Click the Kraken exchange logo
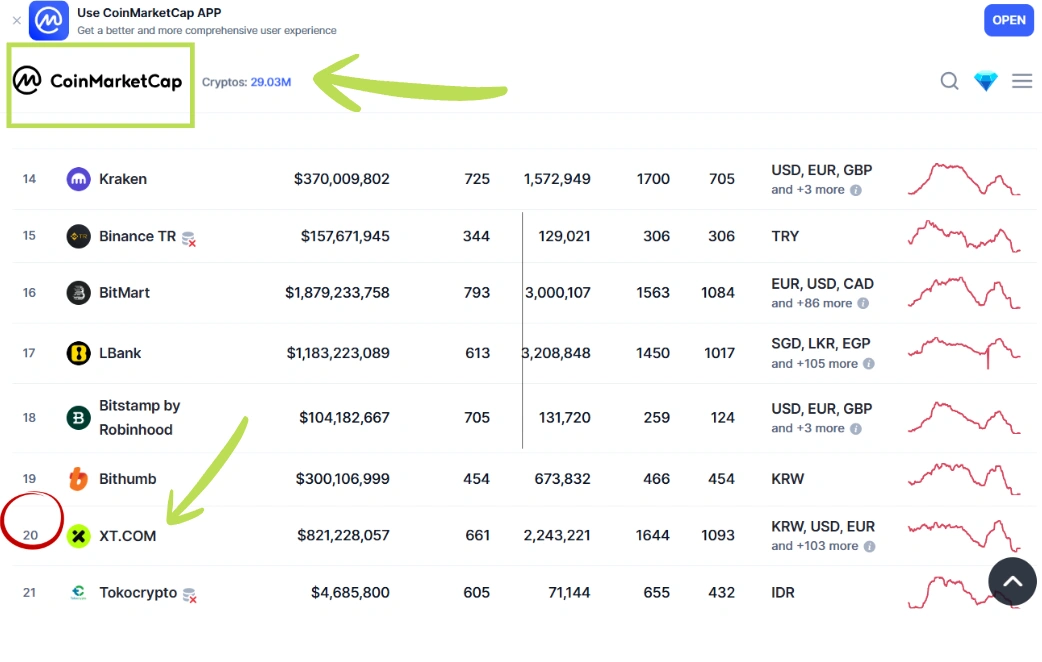 click(78, 179)
